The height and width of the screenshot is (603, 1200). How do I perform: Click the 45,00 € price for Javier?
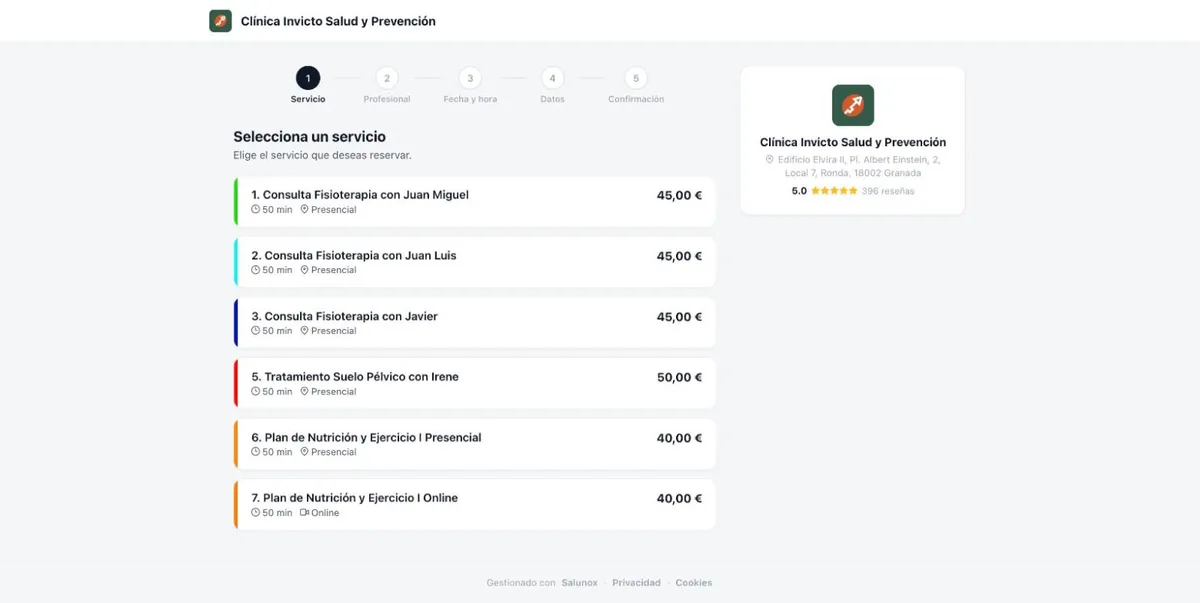680,316
